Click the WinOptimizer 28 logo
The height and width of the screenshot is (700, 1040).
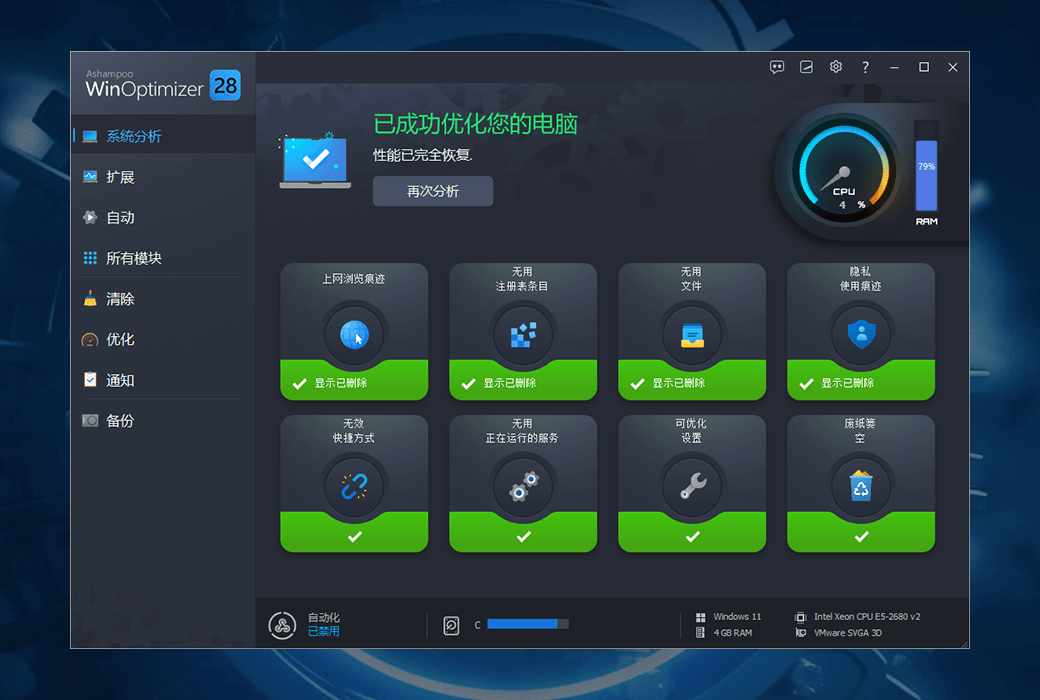click(x=162, y=85)
